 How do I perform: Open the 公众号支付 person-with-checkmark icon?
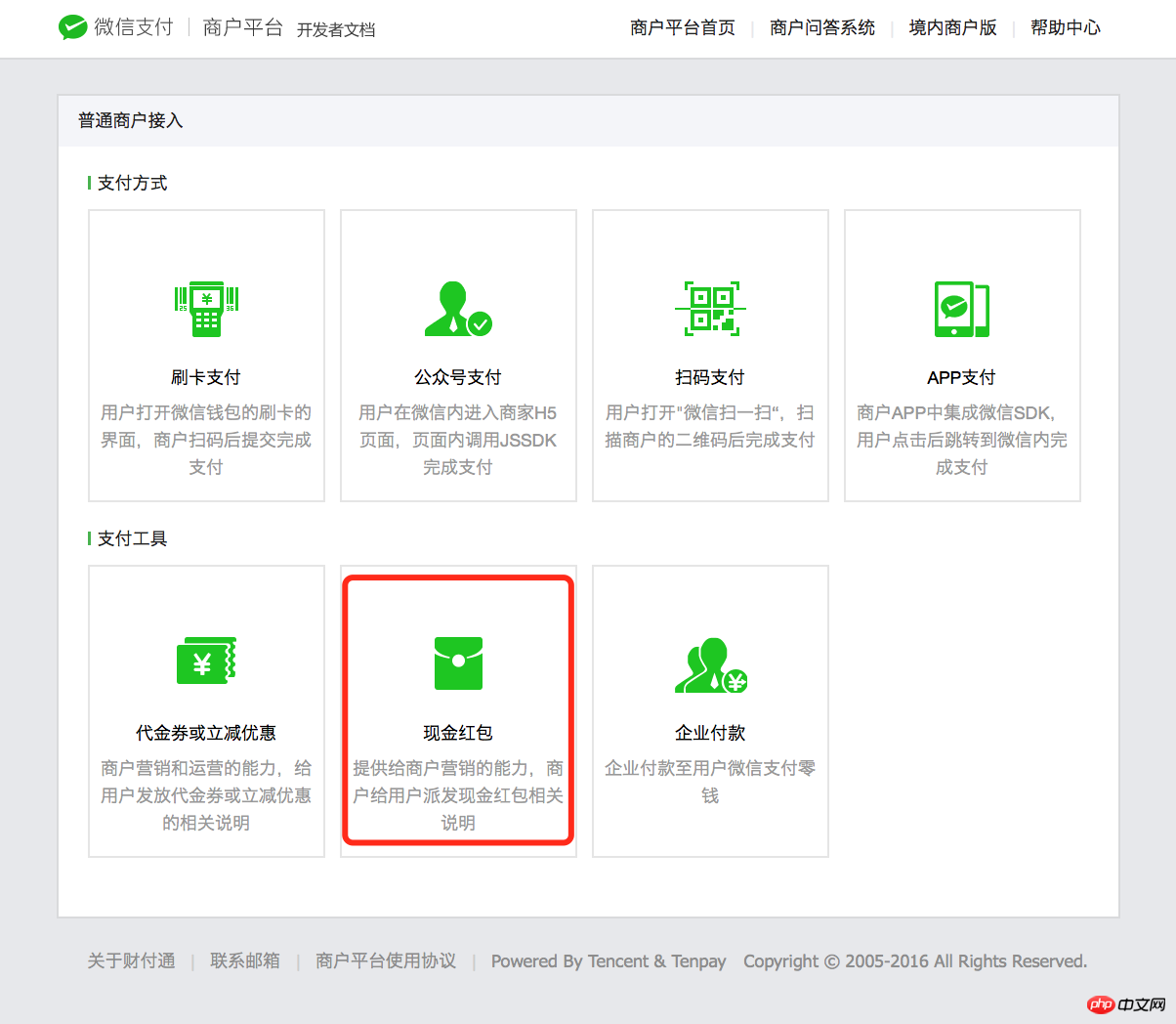[x=458, y=309]
